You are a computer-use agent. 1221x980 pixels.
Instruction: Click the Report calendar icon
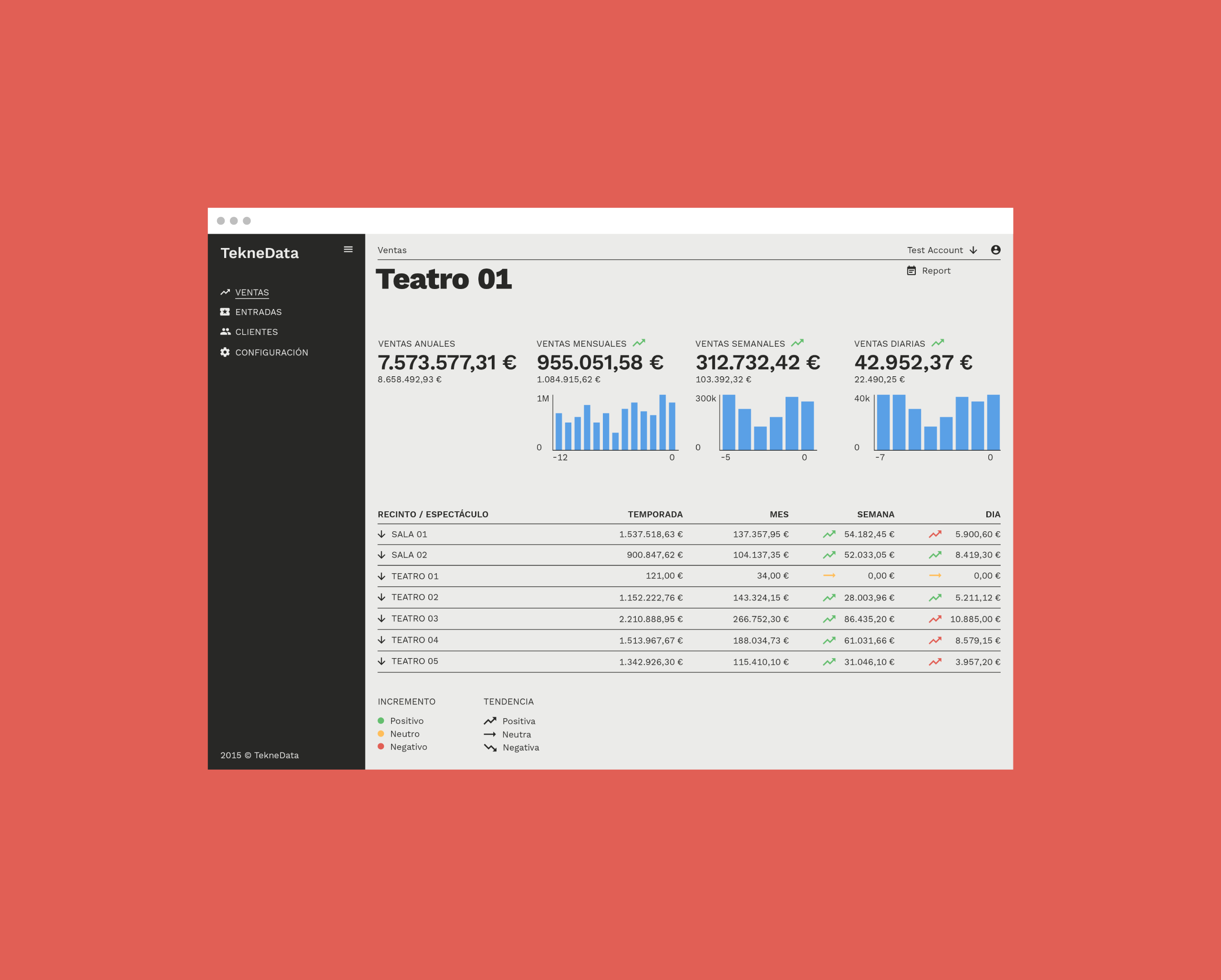coord(911,270)
